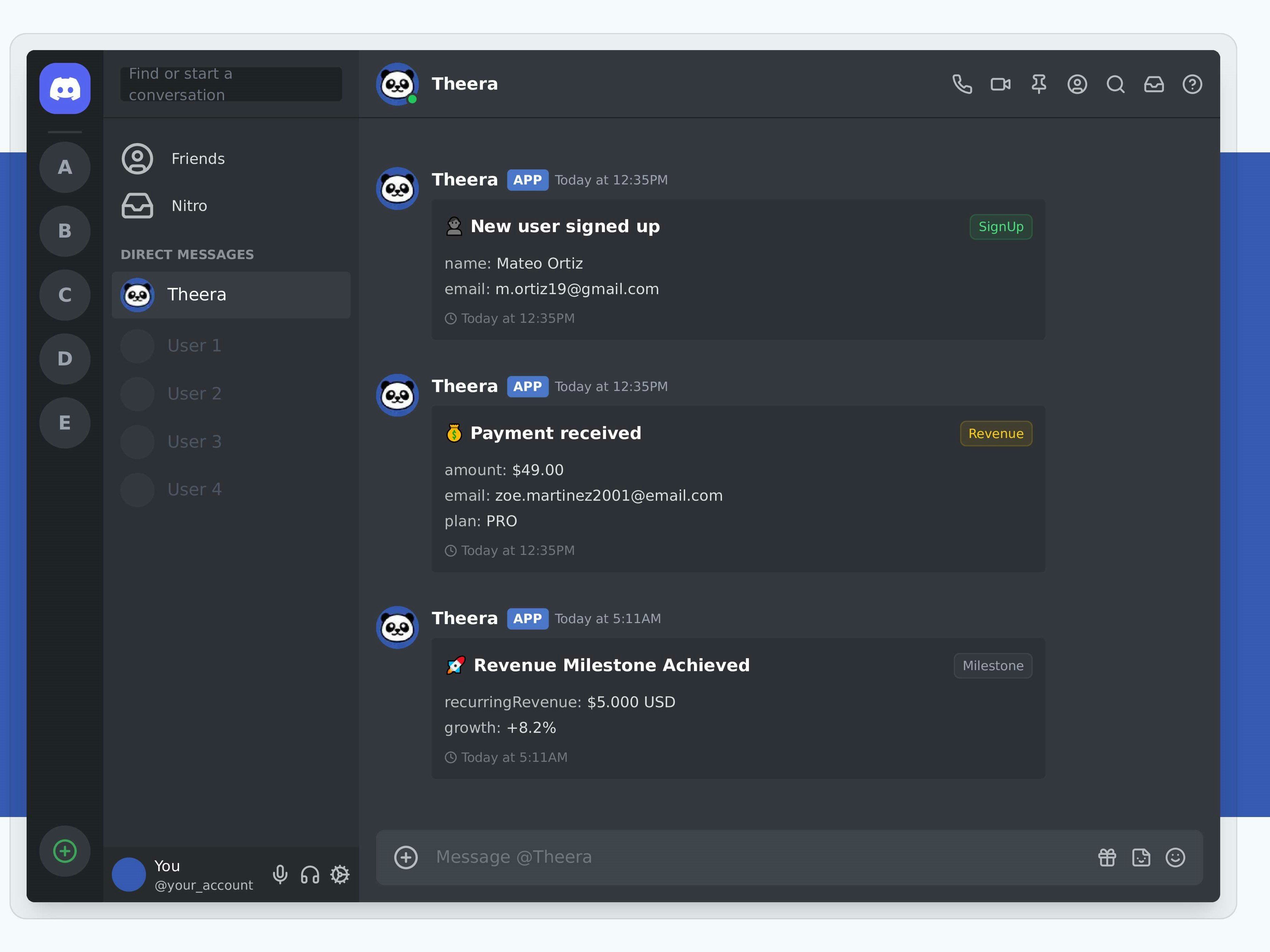Click the Milestone tag badge
Viewport: 1270px width, 952px height.
[x=993, y=666]
